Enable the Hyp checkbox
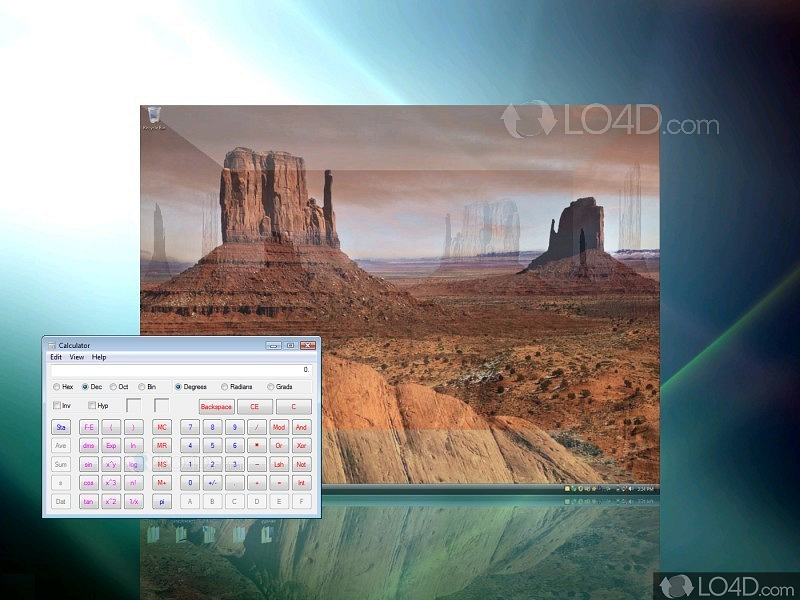 pyautogui.click(x=91, y=405)
